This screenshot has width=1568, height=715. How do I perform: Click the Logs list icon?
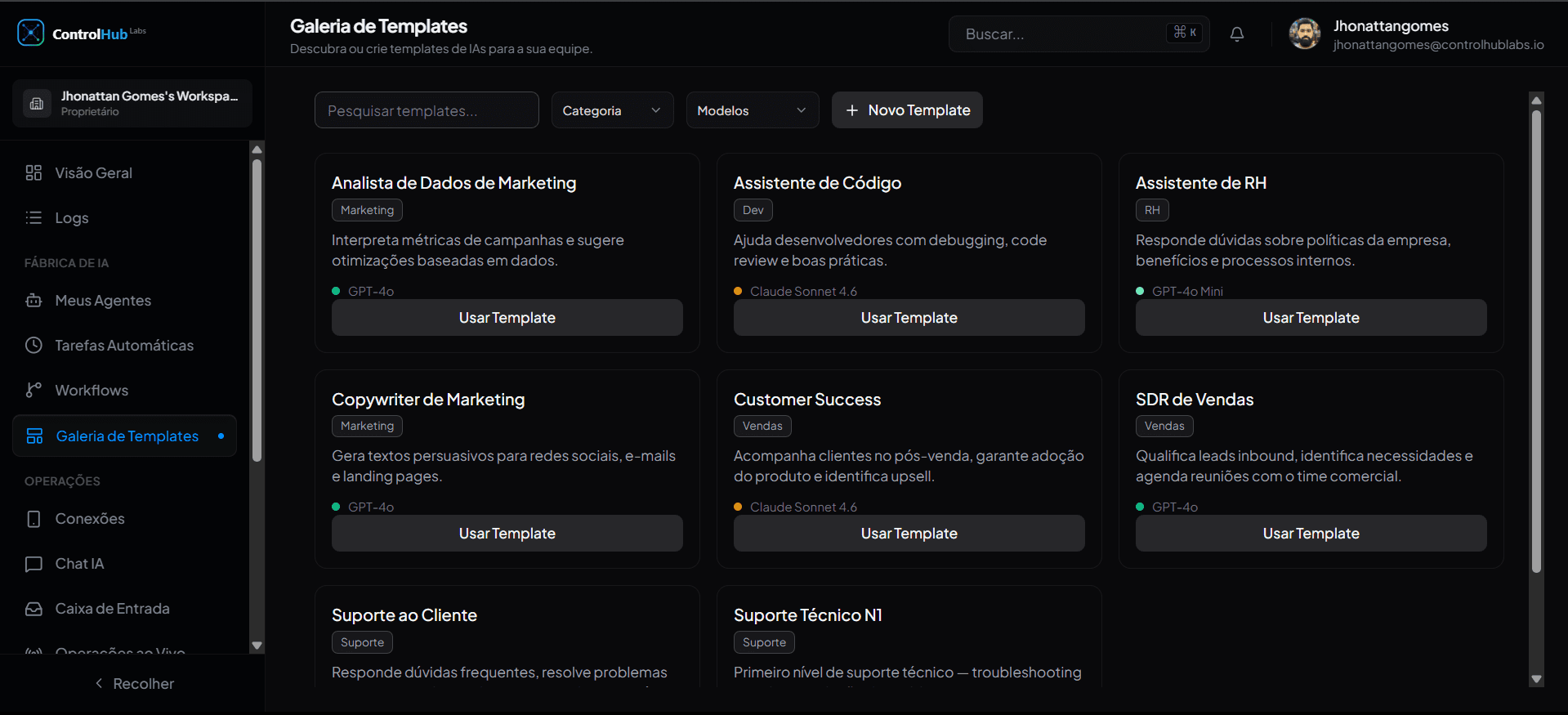tap(34, 217)
